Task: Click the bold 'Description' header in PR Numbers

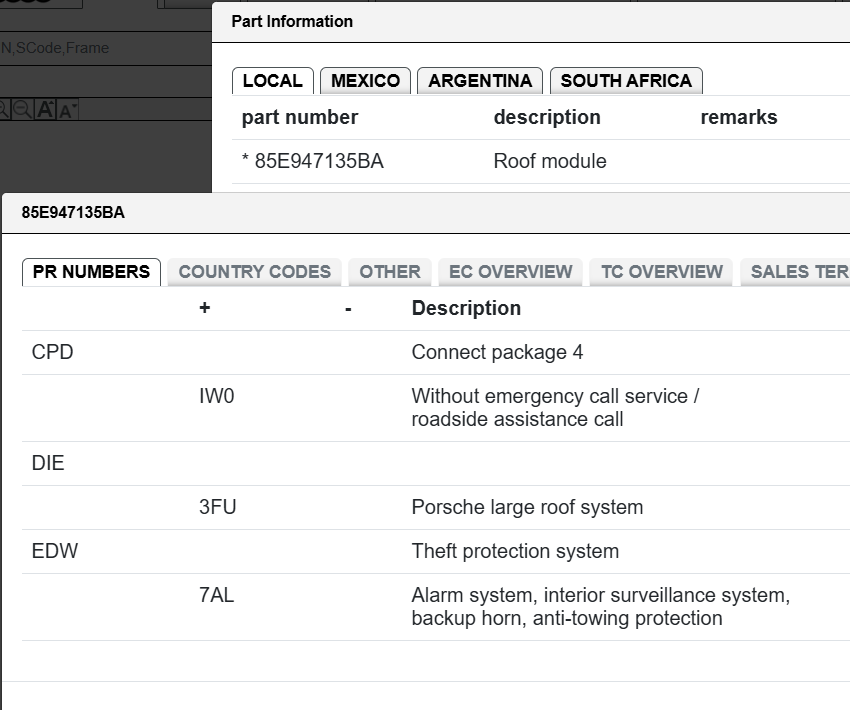Action: (466, 308)
